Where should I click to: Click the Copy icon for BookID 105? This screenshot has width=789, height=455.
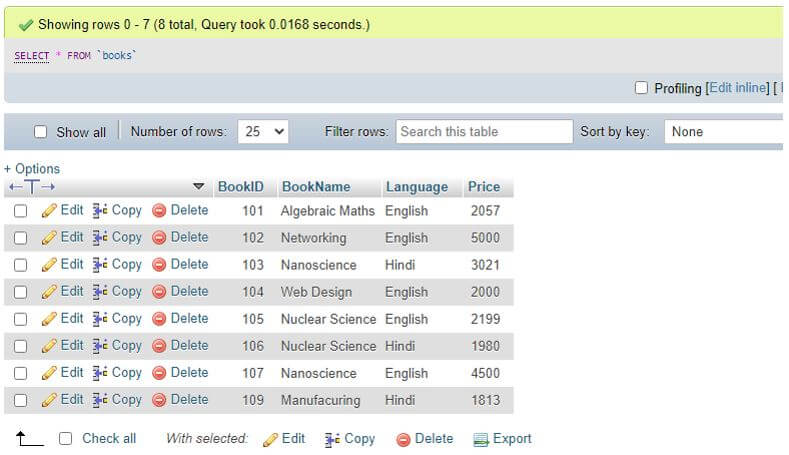click(100, 320)
